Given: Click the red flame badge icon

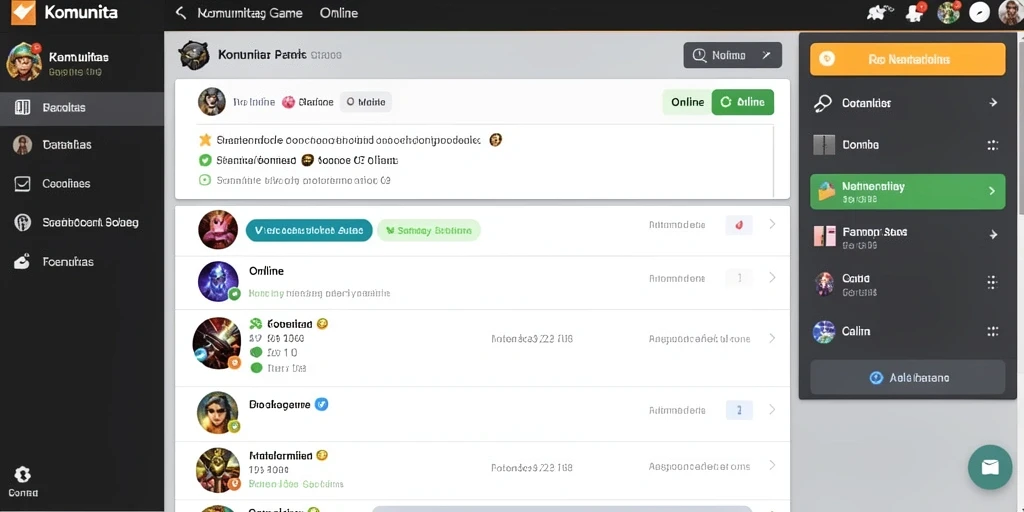Looking at the screenshot, I should click(739, 225).
